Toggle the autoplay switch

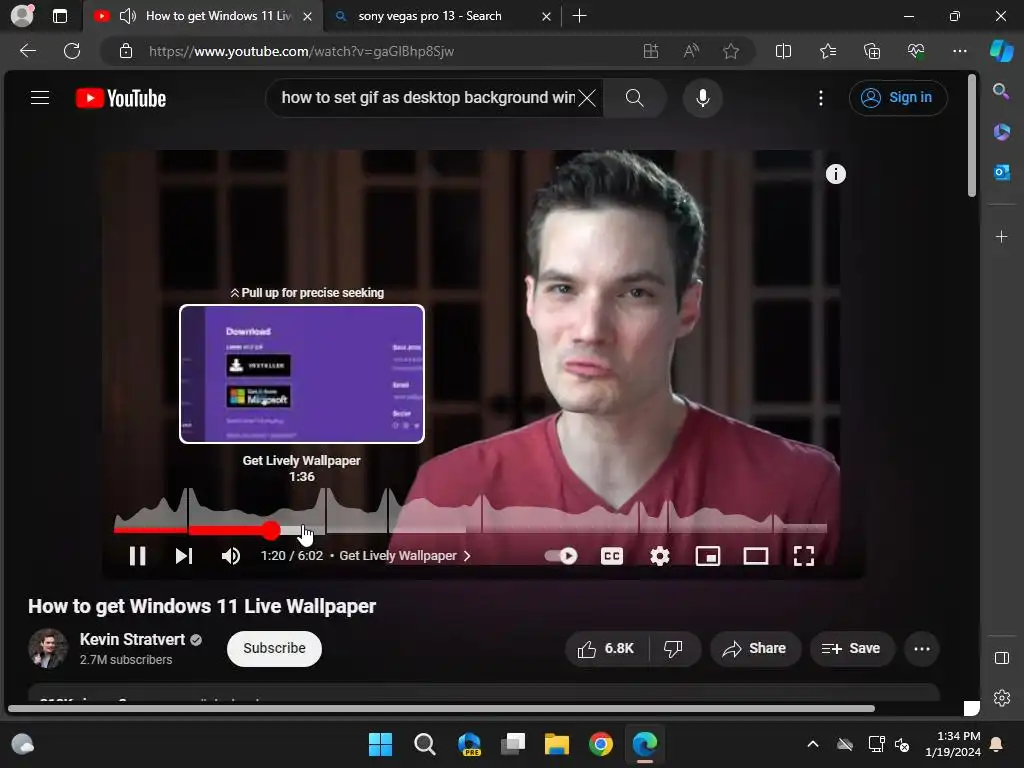coord(561,556)
